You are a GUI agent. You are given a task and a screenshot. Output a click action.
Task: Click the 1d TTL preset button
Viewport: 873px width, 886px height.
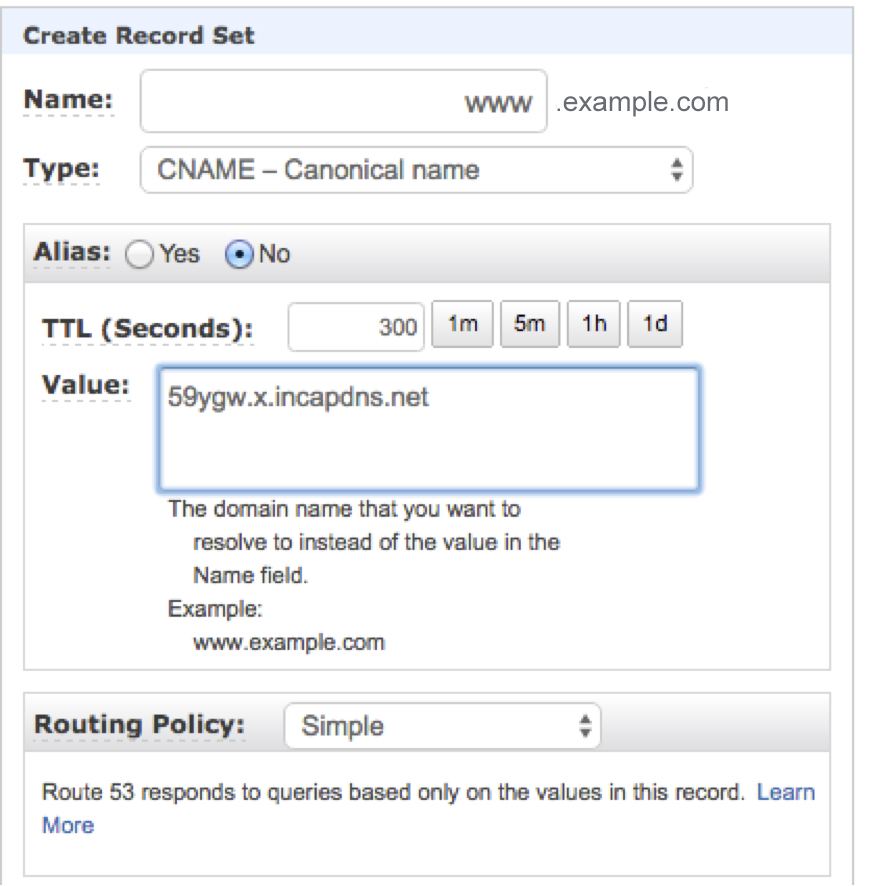[655, 325]
